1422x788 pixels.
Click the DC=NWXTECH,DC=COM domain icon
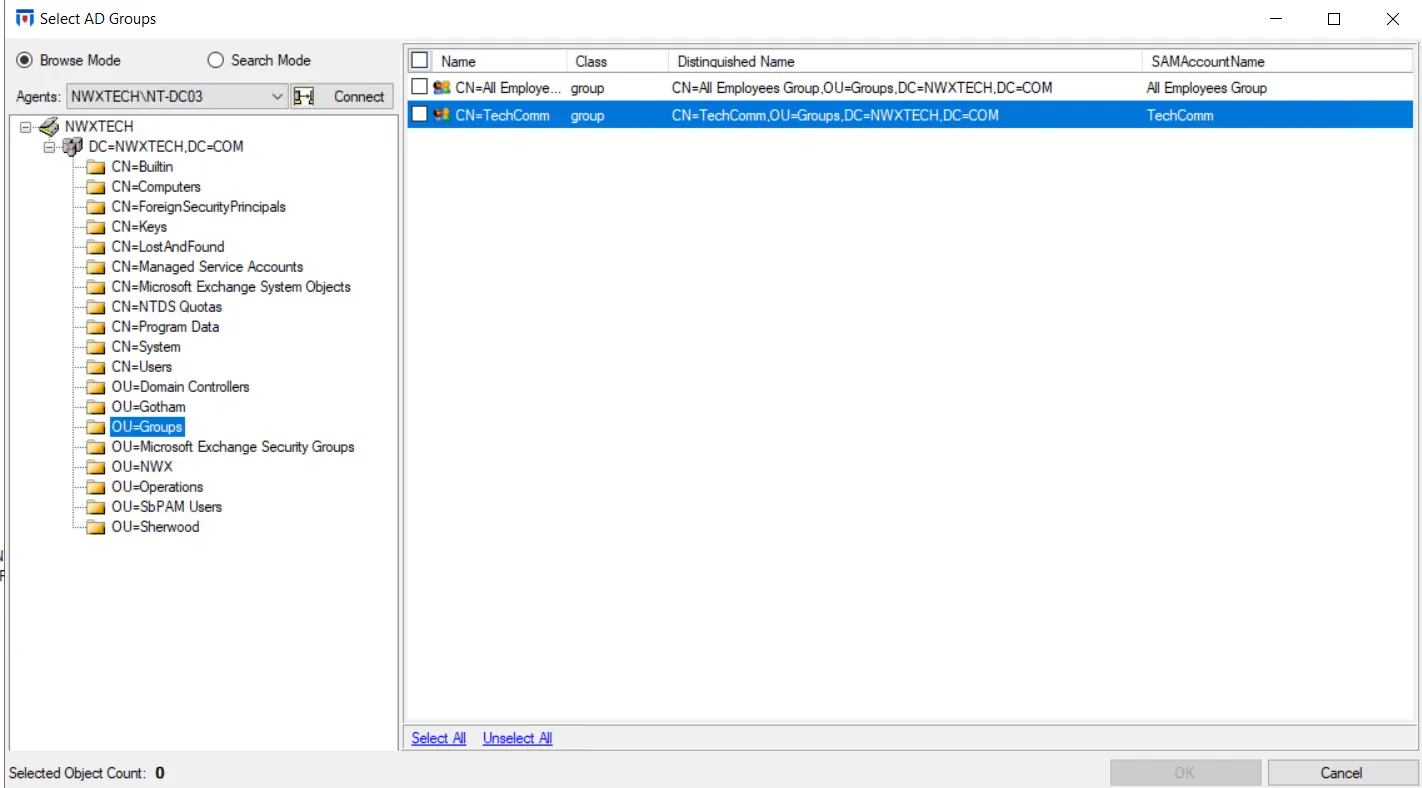point(73,146)
